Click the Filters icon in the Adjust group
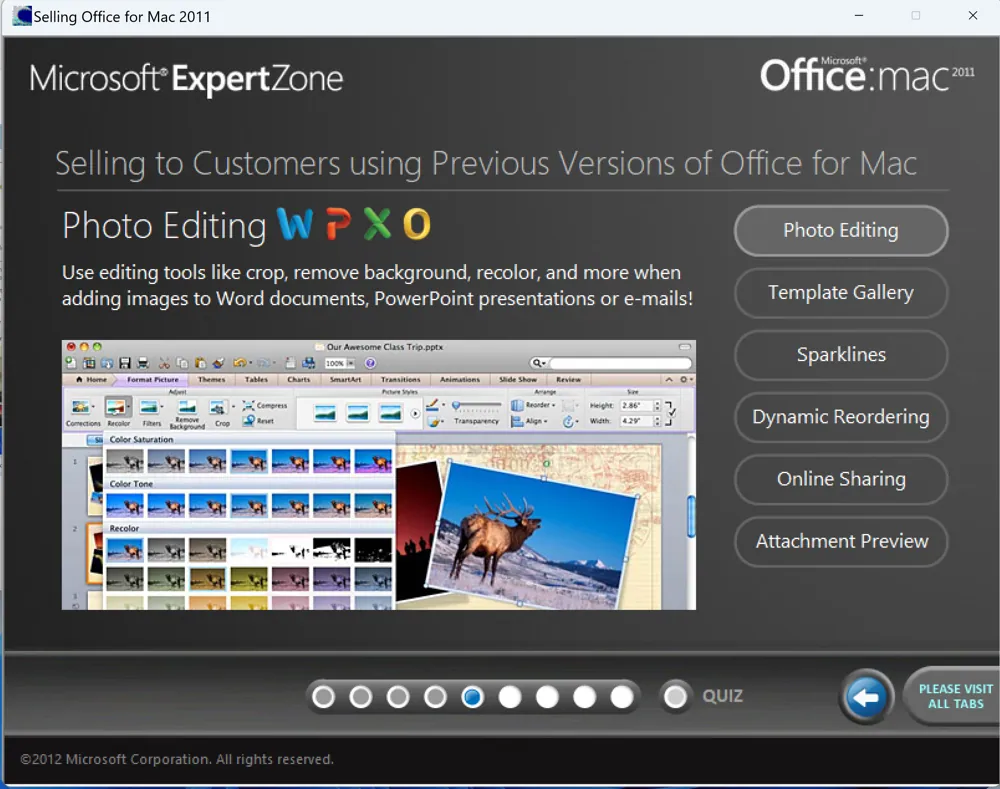Screen dimensions: 1000x789 pyautogui.click(x=149, y=407)
